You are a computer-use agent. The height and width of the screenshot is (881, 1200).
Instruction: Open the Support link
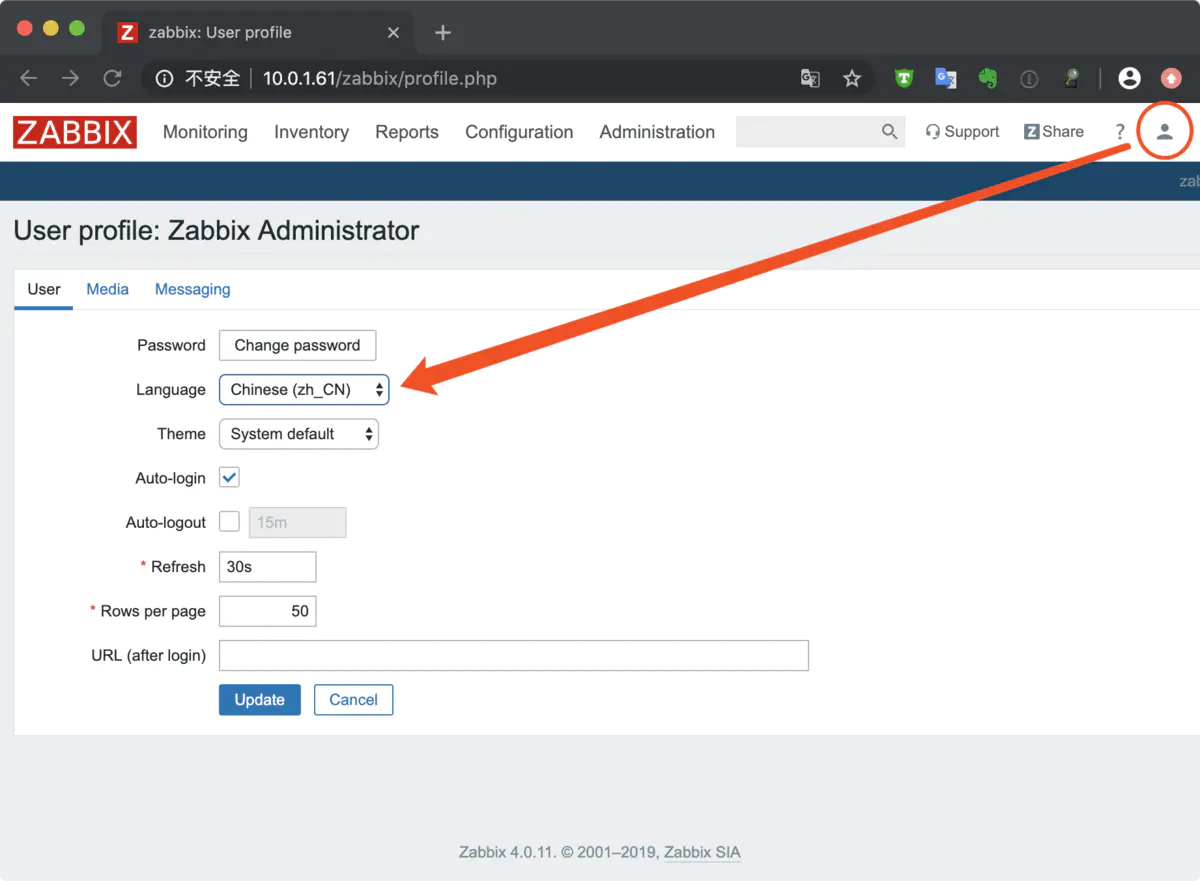coord(962,132)
